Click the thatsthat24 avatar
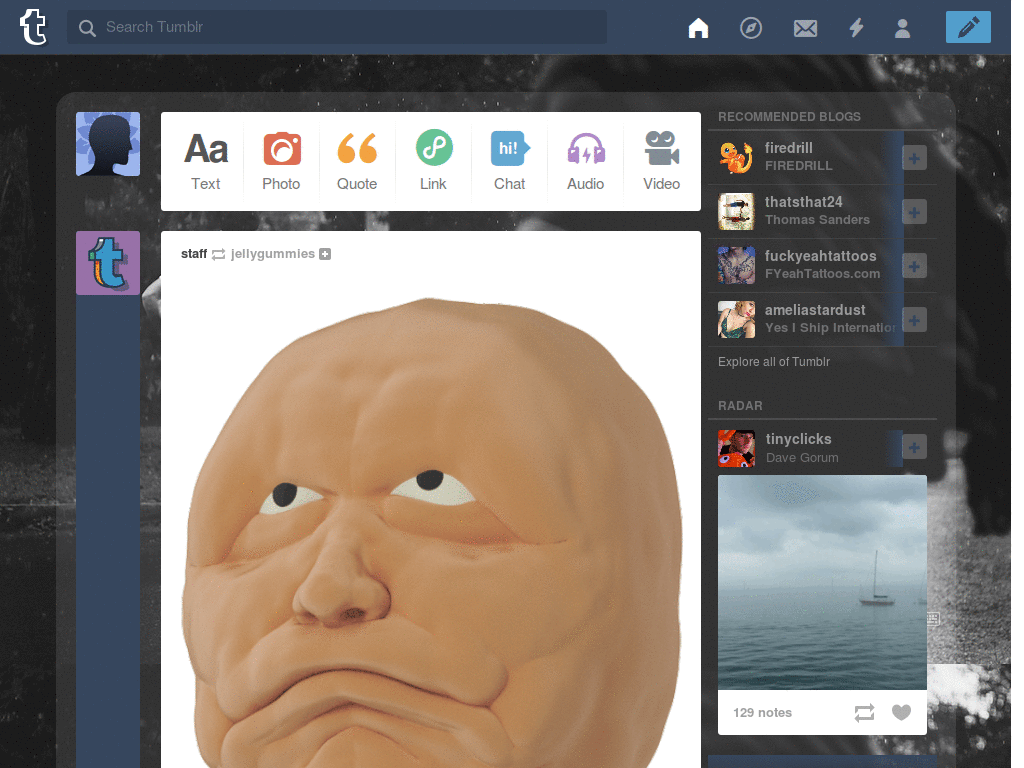This screenshot has width=1024, height=768. (x=736, y=212)
